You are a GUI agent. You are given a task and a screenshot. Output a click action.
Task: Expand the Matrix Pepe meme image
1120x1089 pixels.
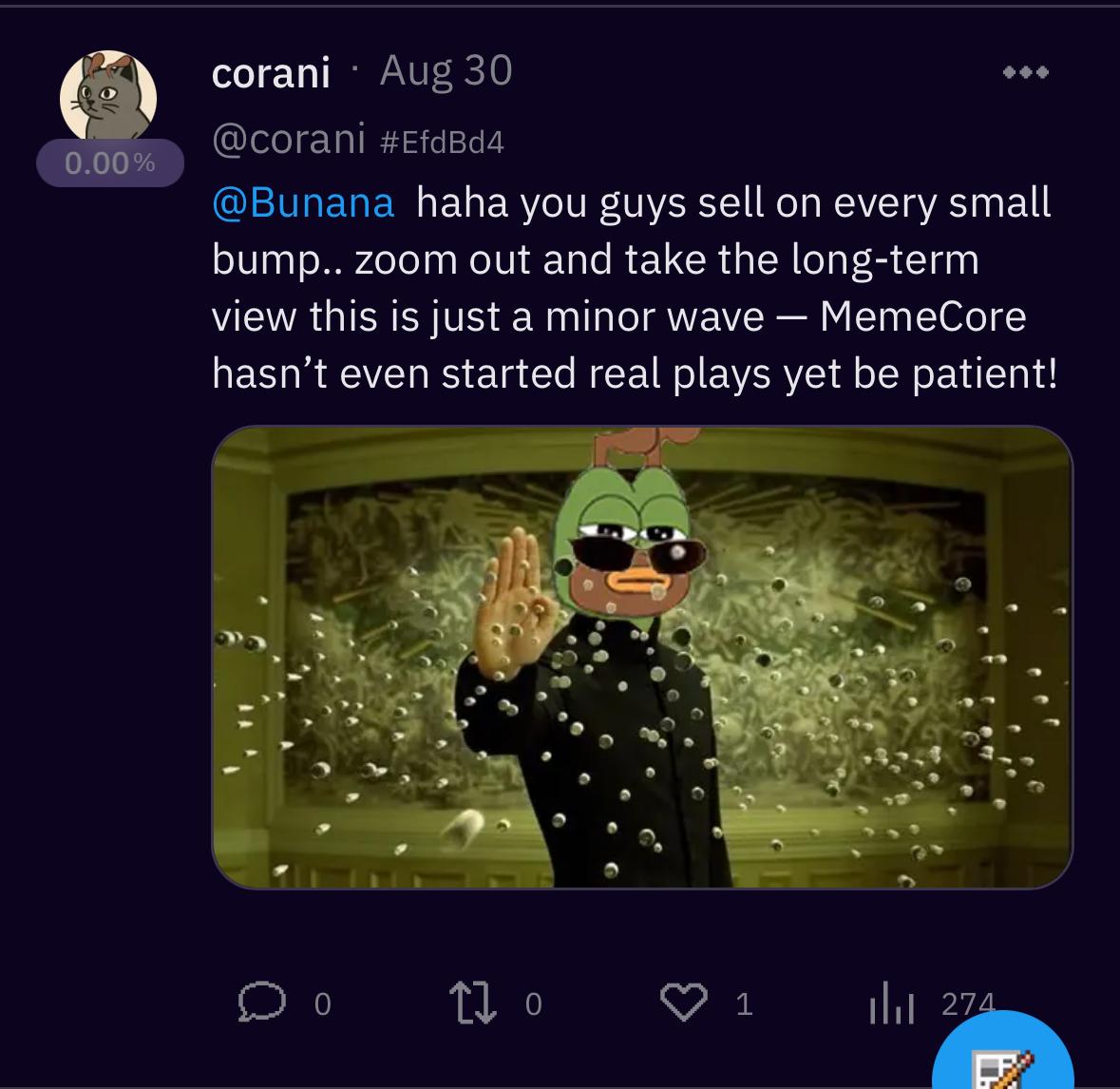(x=642, y=658)
